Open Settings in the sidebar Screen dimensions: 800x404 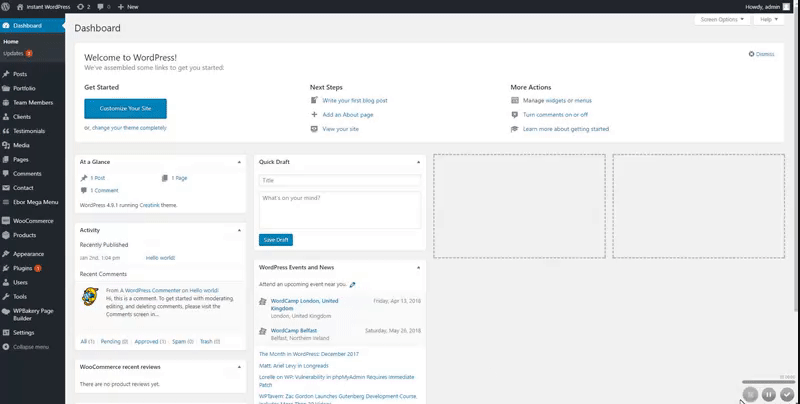point(23,333)
